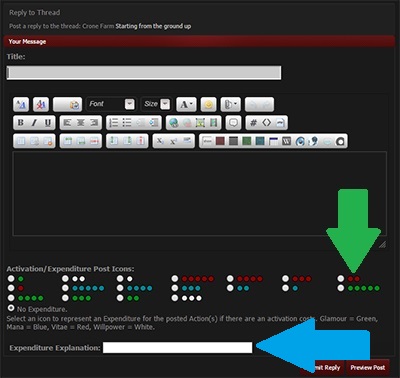Choose the five blue dots Mana option
The width and height of the screenshot is (400, 378).
pos(65,288)
